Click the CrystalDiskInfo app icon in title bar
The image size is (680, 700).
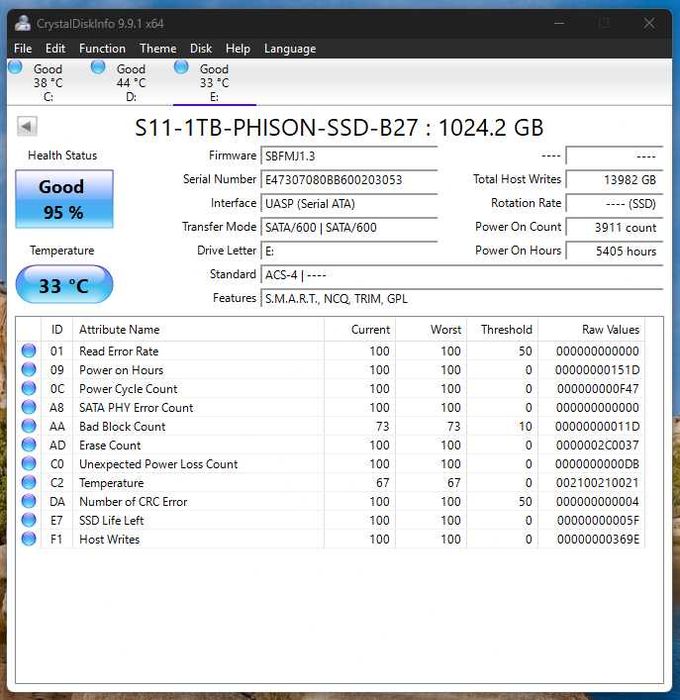coord(22,23)
